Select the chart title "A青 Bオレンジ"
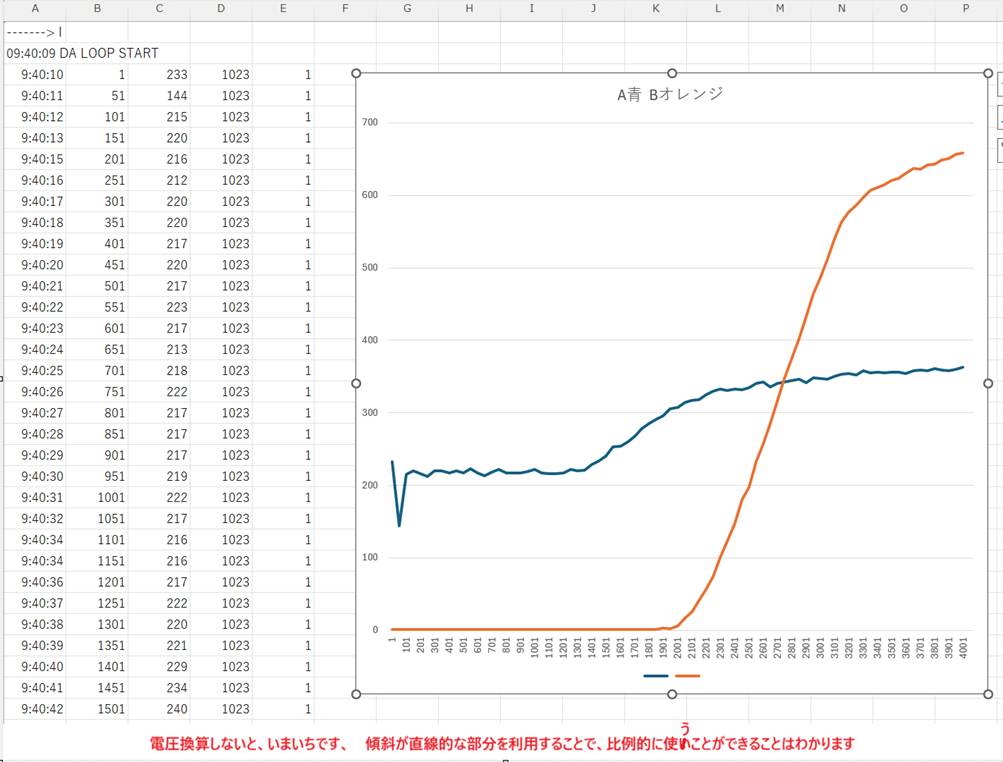This screenshot has height=762, width=1003. [x=670, y=95]
